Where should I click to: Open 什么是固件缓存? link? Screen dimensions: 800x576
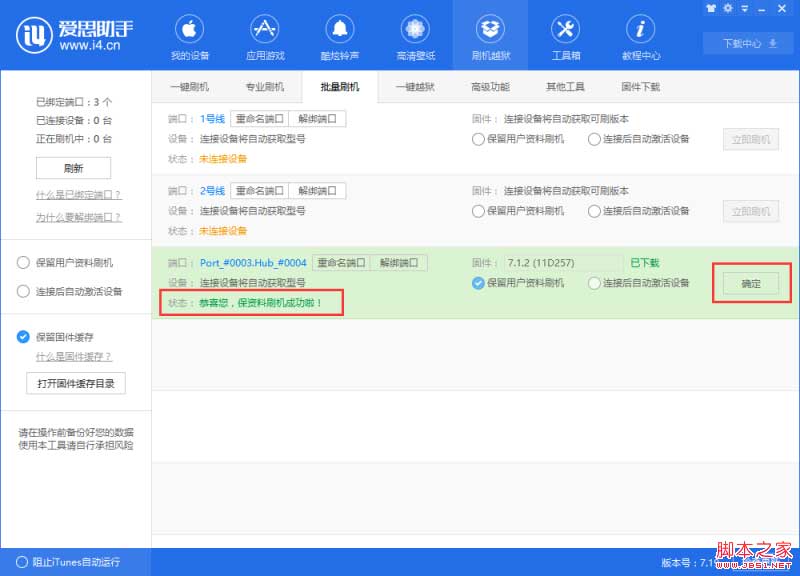(73, 357)
